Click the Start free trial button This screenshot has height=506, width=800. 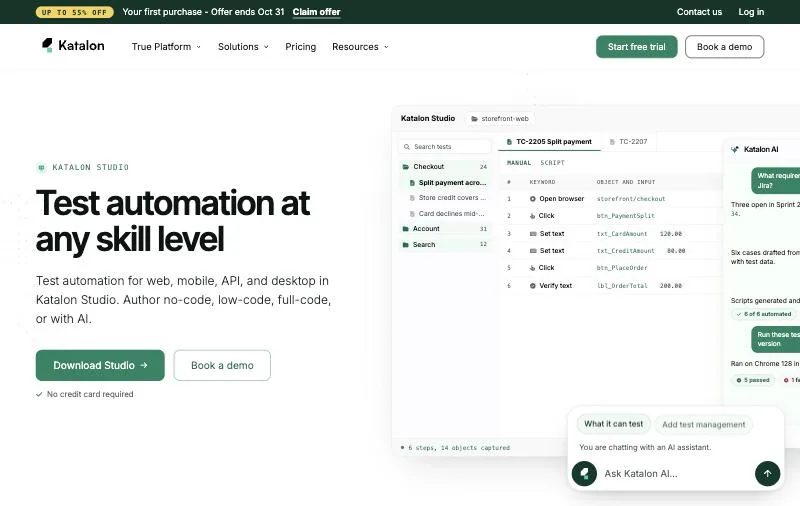pyautogui.click(x=636, y=46)
